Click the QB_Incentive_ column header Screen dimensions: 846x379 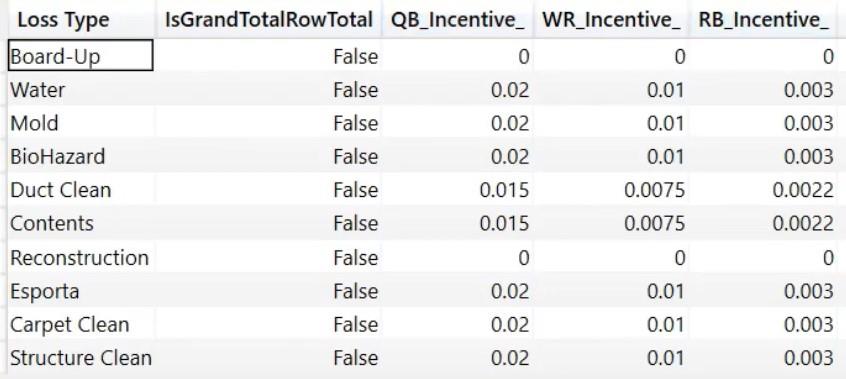458,20
